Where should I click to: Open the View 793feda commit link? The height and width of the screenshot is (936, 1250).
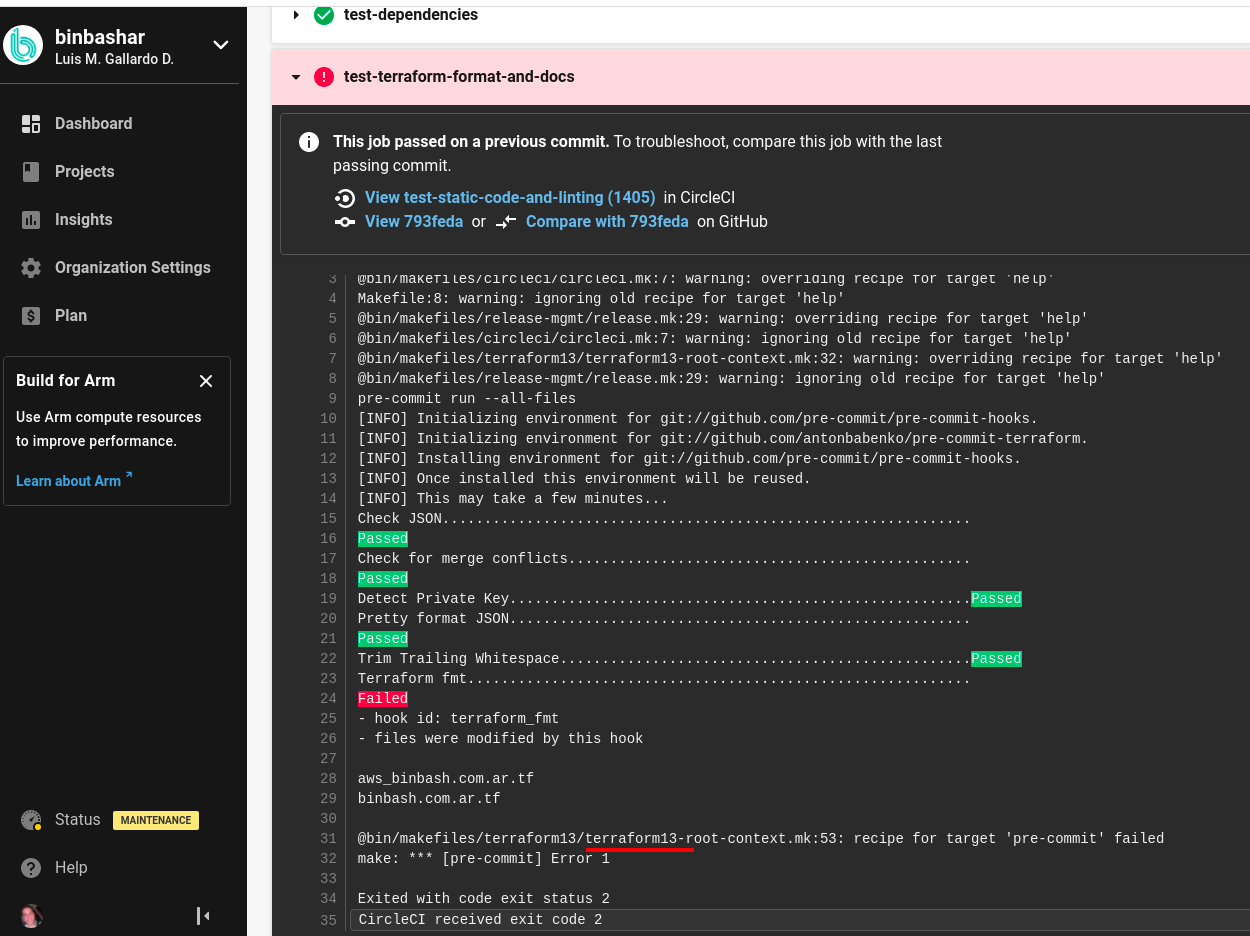pyautogui.click(x=414, y=221)
